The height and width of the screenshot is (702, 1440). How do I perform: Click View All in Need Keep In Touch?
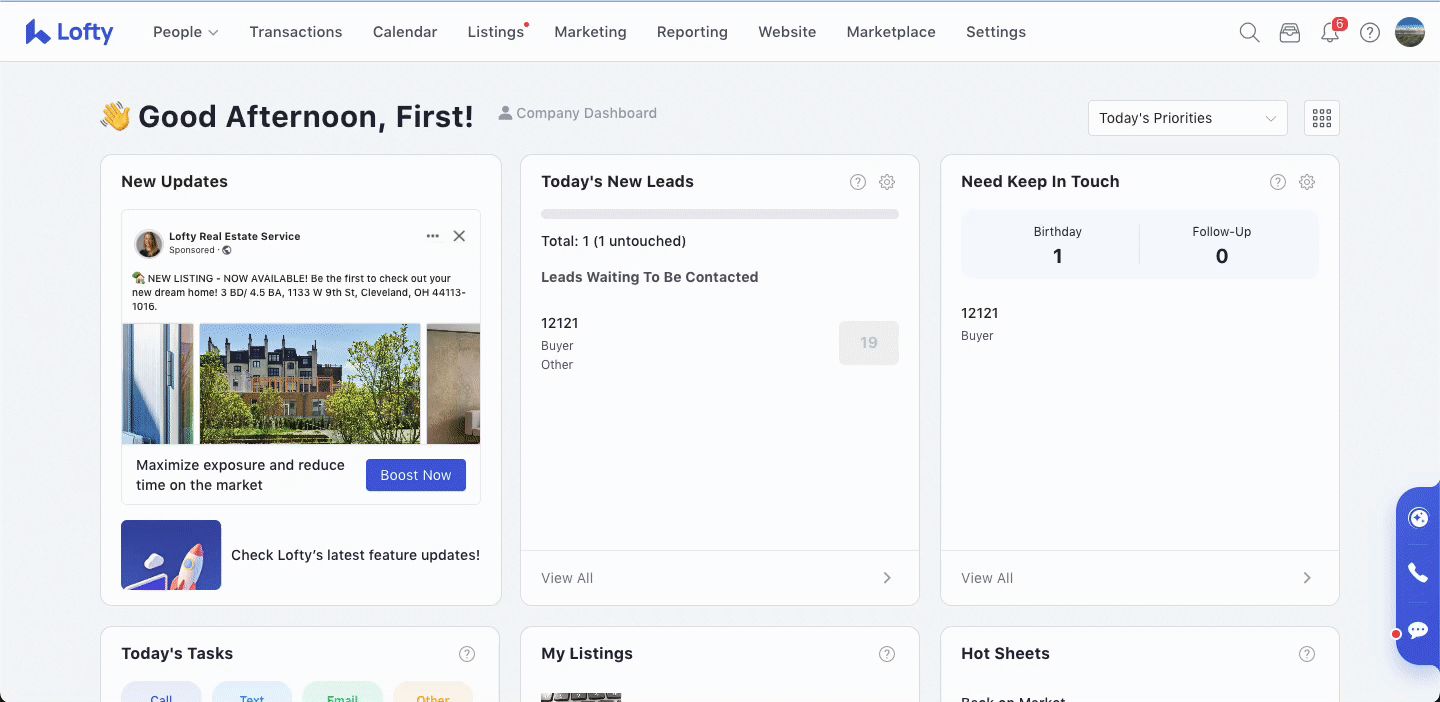[x=987, y=578]
